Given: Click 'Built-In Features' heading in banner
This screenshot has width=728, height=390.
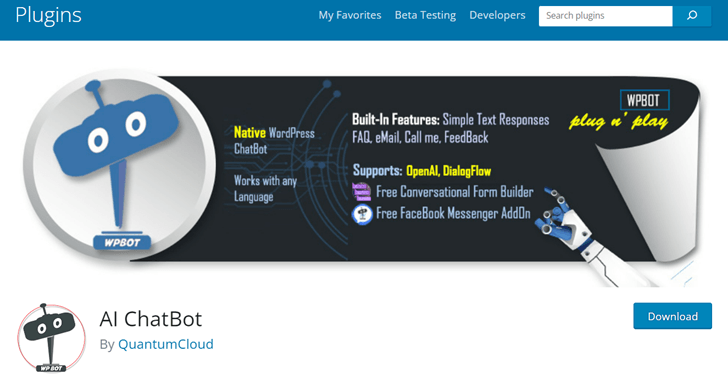Looking at the screenshot, I should 396,120.
